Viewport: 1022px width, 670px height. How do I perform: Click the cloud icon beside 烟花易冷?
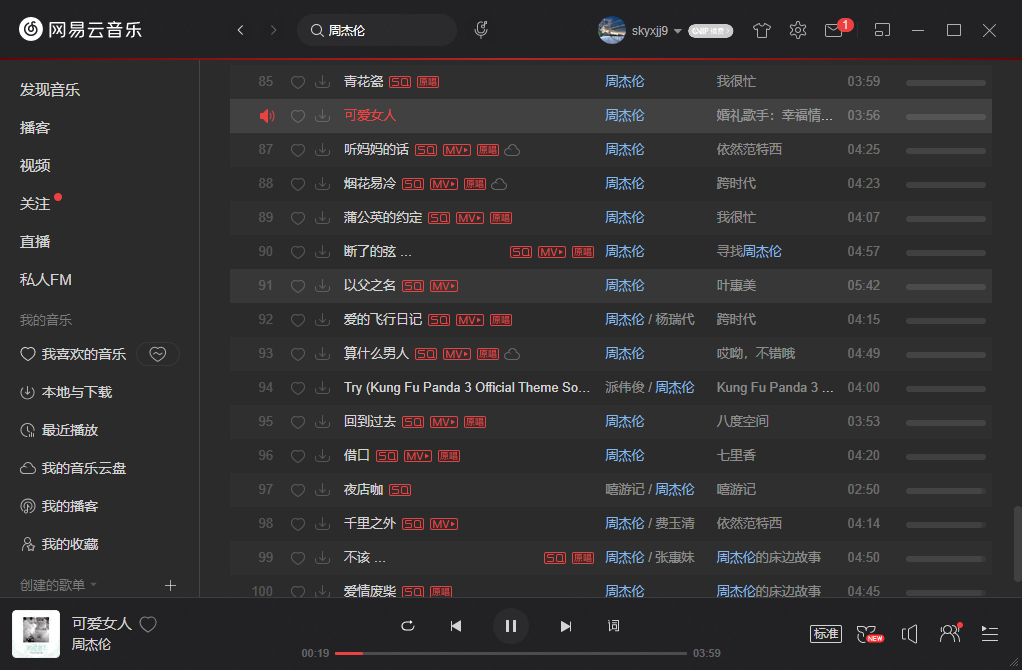(499, 184)
